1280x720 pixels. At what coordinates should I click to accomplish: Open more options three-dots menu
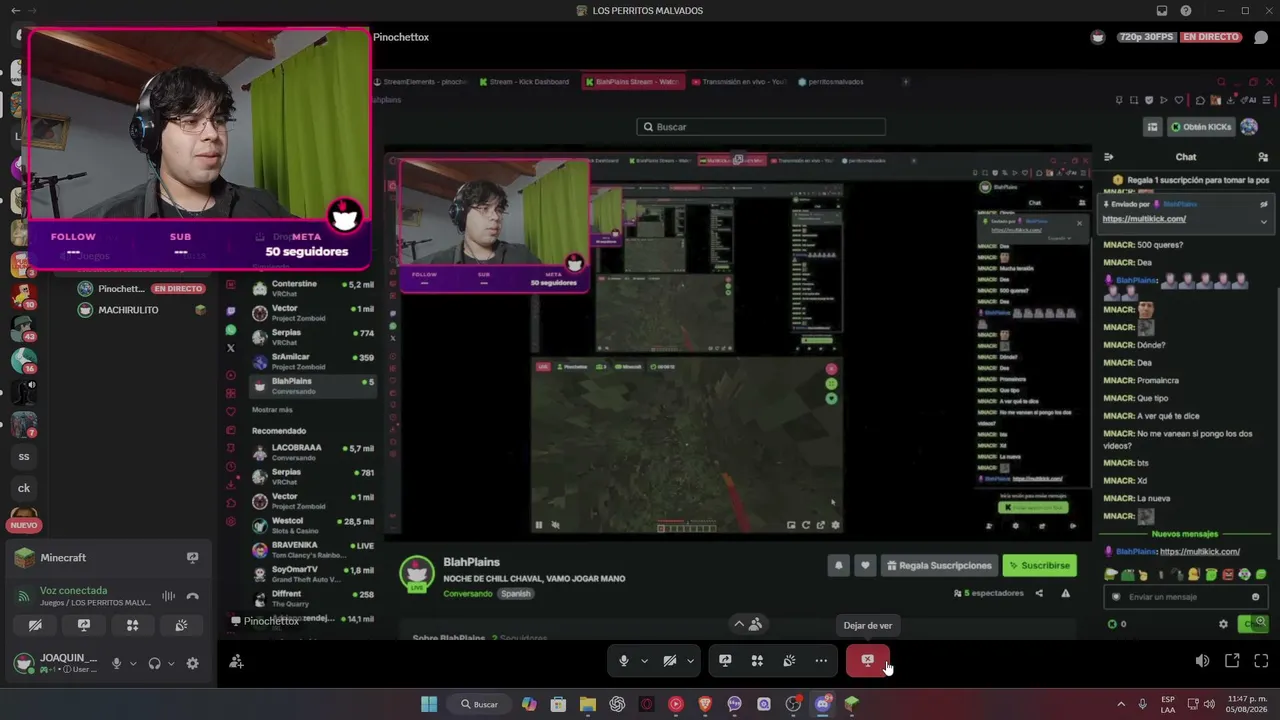coord(821,661)
